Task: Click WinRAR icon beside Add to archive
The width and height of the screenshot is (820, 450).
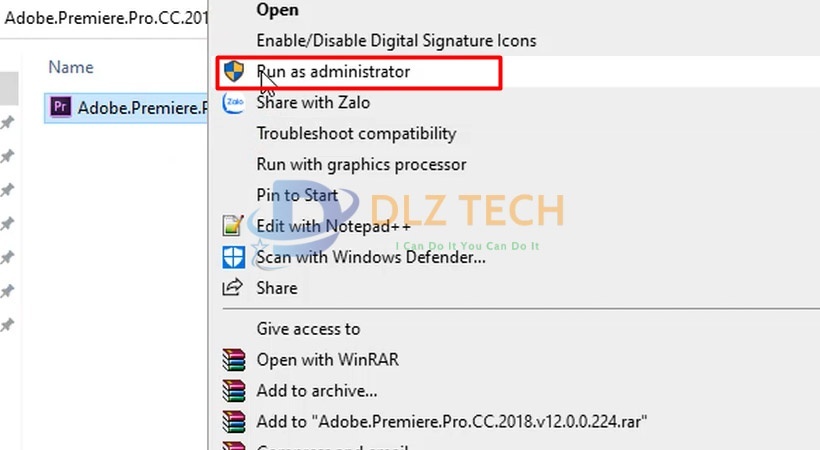Action: click(233, 391)
